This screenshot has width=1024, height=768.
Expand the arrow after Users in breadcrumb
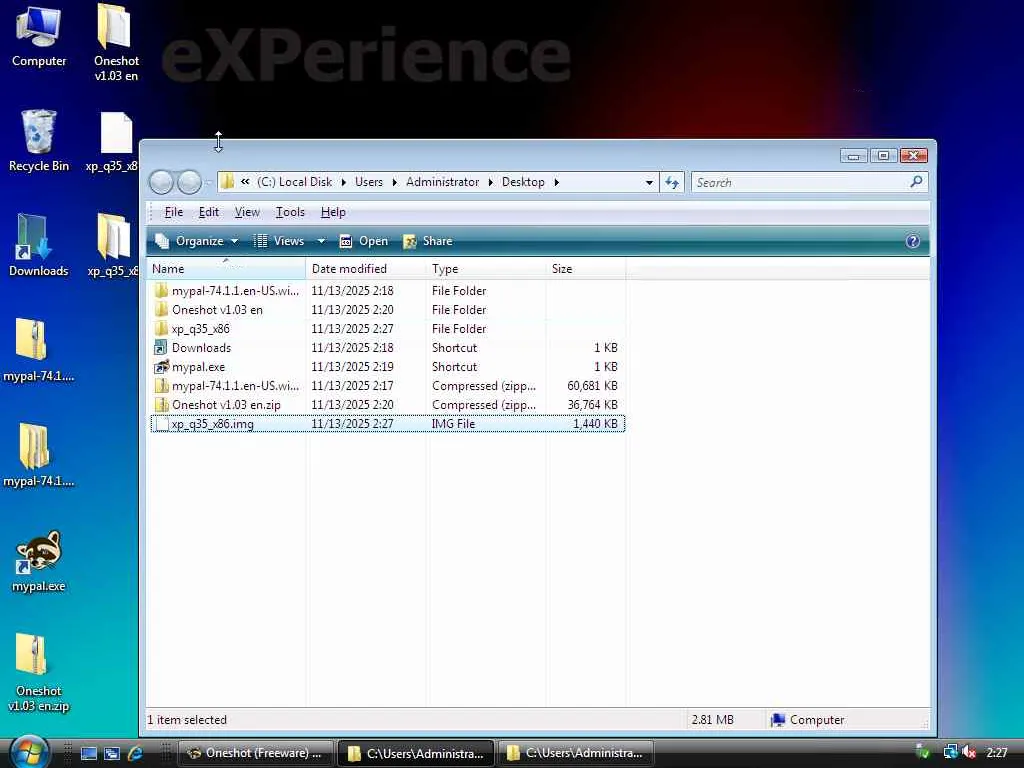394,182
